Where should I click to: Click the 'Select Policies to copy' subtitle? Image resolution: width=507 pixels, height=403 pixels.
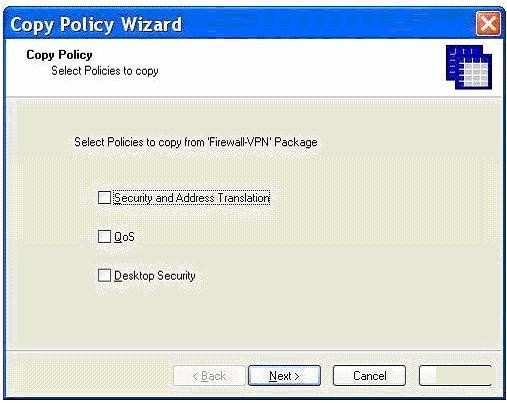105,71
